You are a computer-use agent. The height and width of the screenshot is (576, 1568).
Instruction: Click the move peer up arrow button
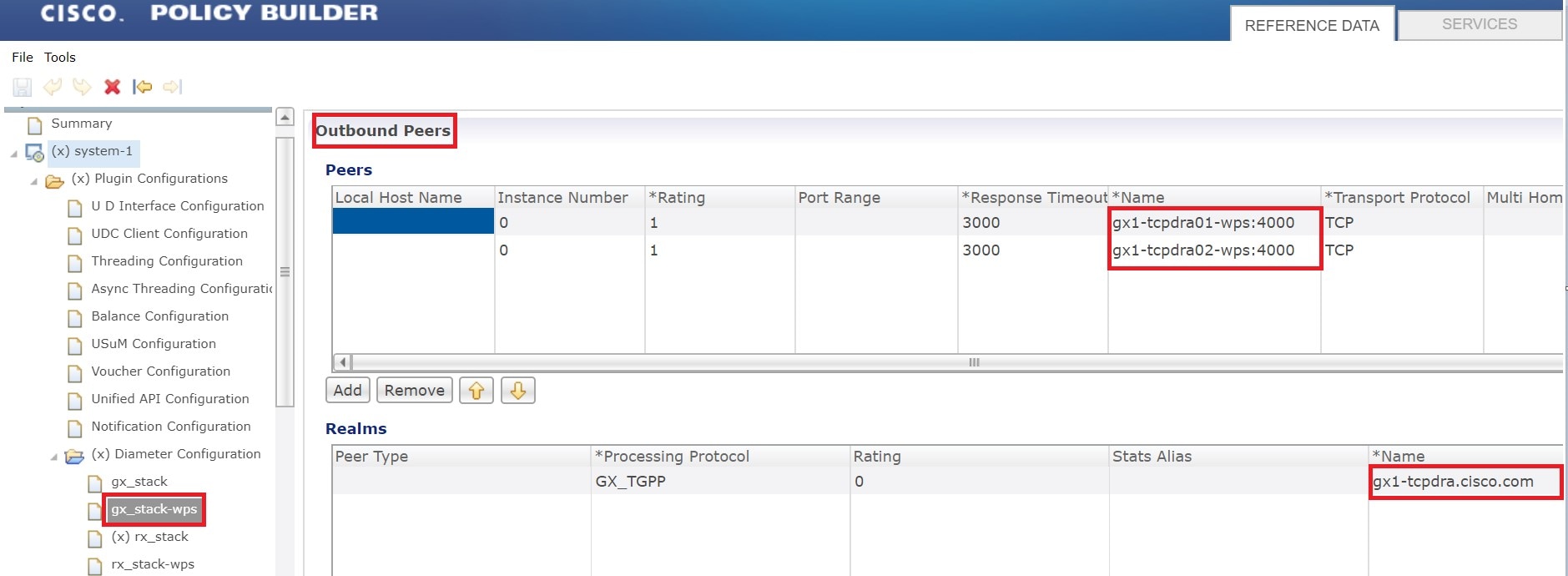point(476,391)
